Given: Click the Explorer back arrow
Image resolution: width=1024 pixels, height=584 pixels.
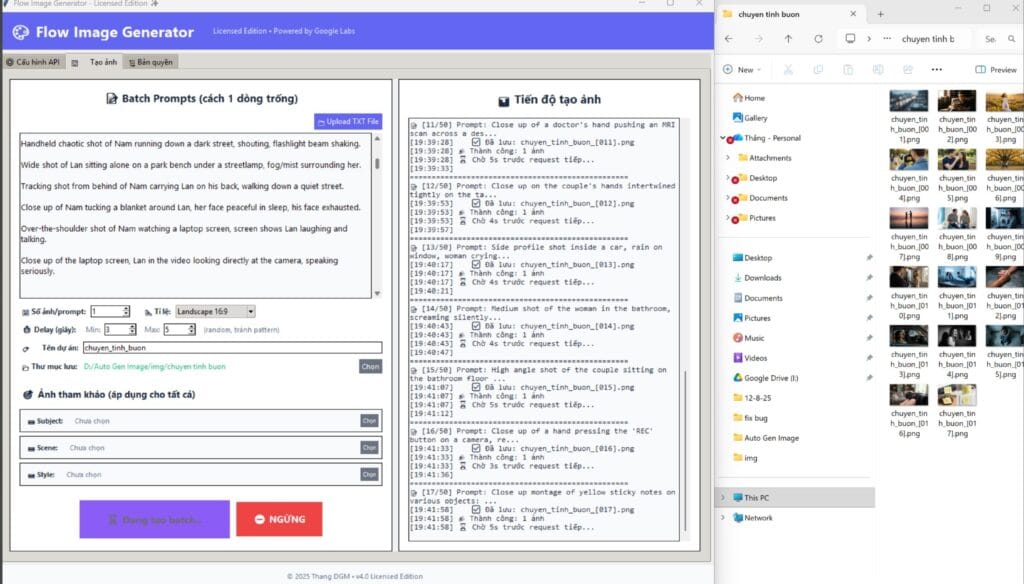Looking at the screenshot, I should [729, 39].
